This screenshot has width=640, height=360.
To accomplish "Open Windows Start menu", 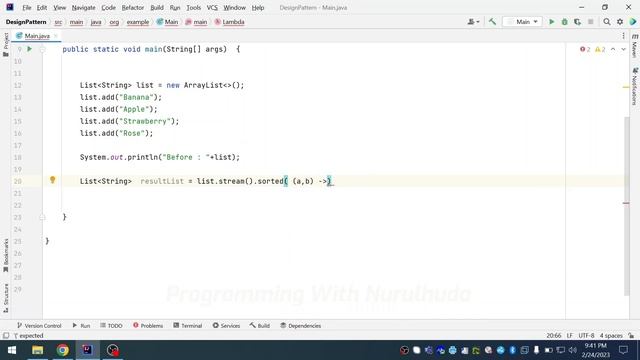I will pos(12,350).
